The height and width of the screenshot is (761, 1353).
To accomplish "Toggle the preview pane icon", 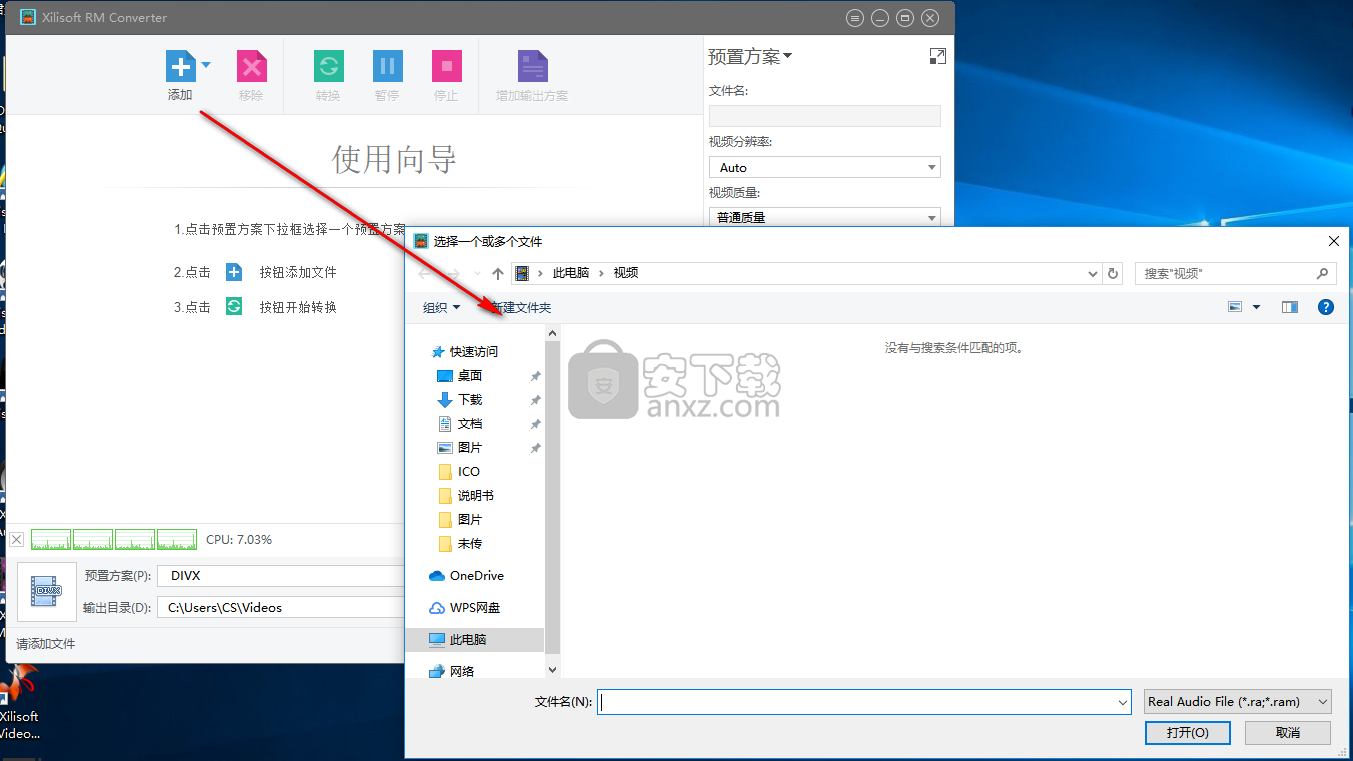I will point(1290,308).
